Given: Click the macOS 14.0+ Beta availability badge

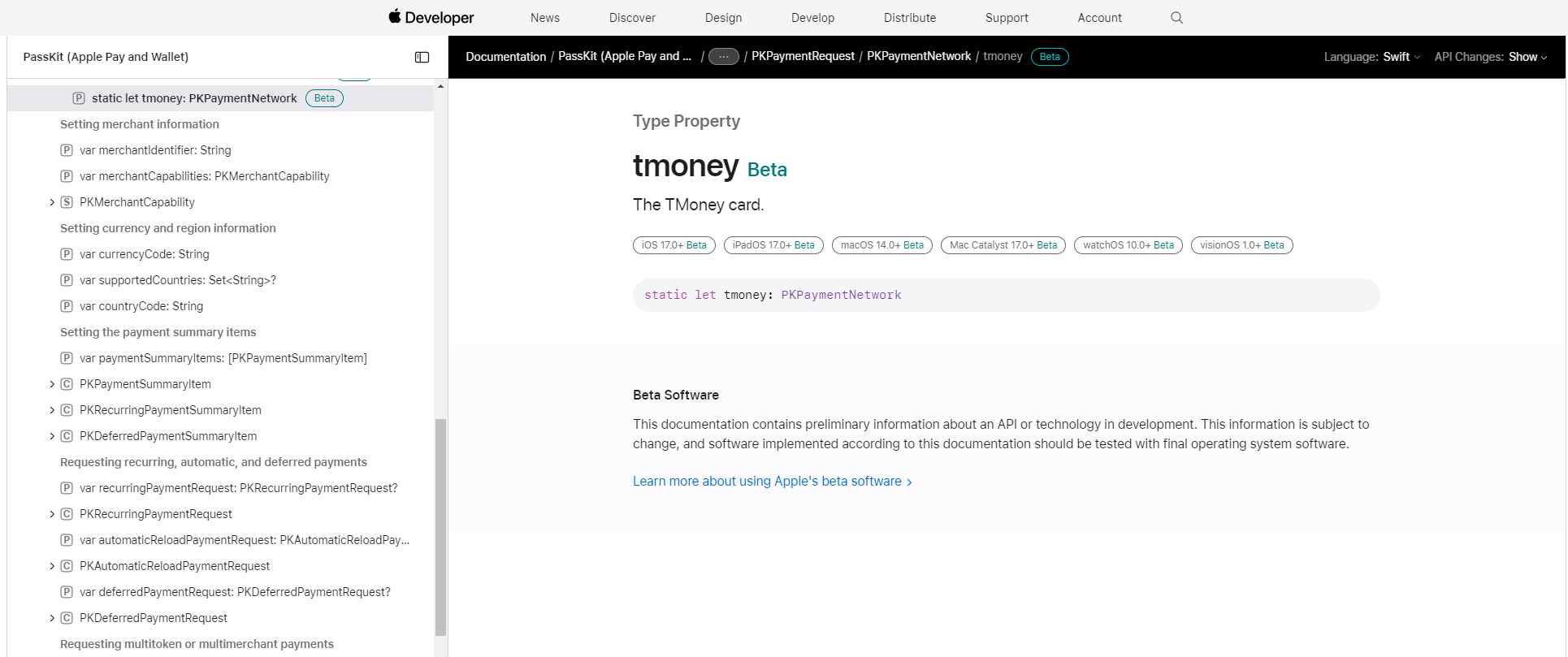Looking at the screenshot, I should (x=882, y=245).
